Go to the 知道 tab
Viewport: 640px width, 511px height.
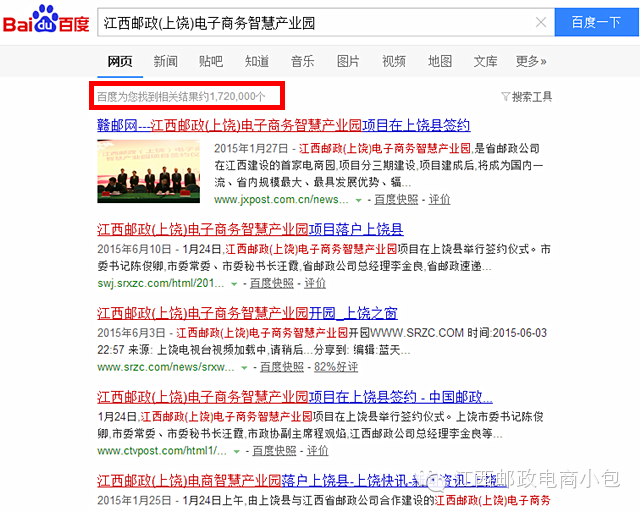(x=257, y=62)
